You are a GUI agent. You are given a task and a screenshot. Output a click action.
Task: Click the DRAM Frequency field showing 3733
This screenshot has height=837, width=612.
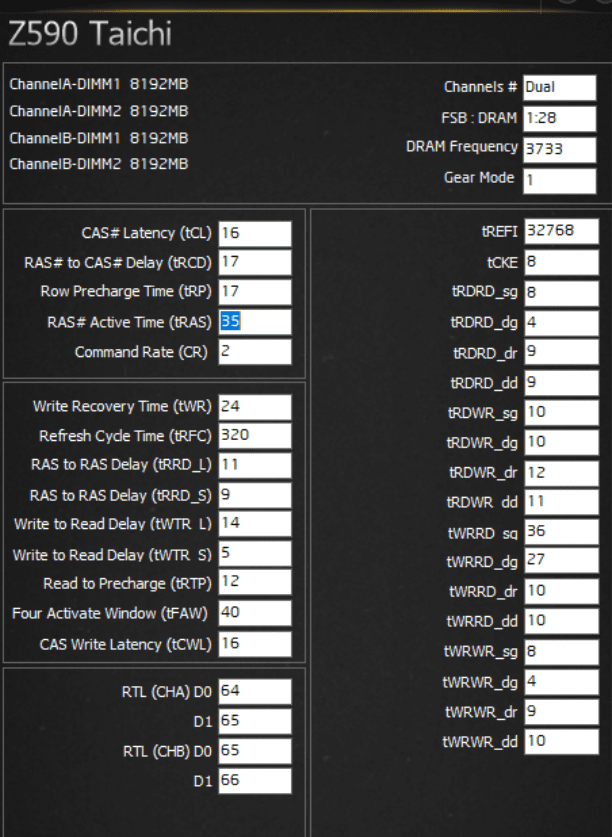559,149
